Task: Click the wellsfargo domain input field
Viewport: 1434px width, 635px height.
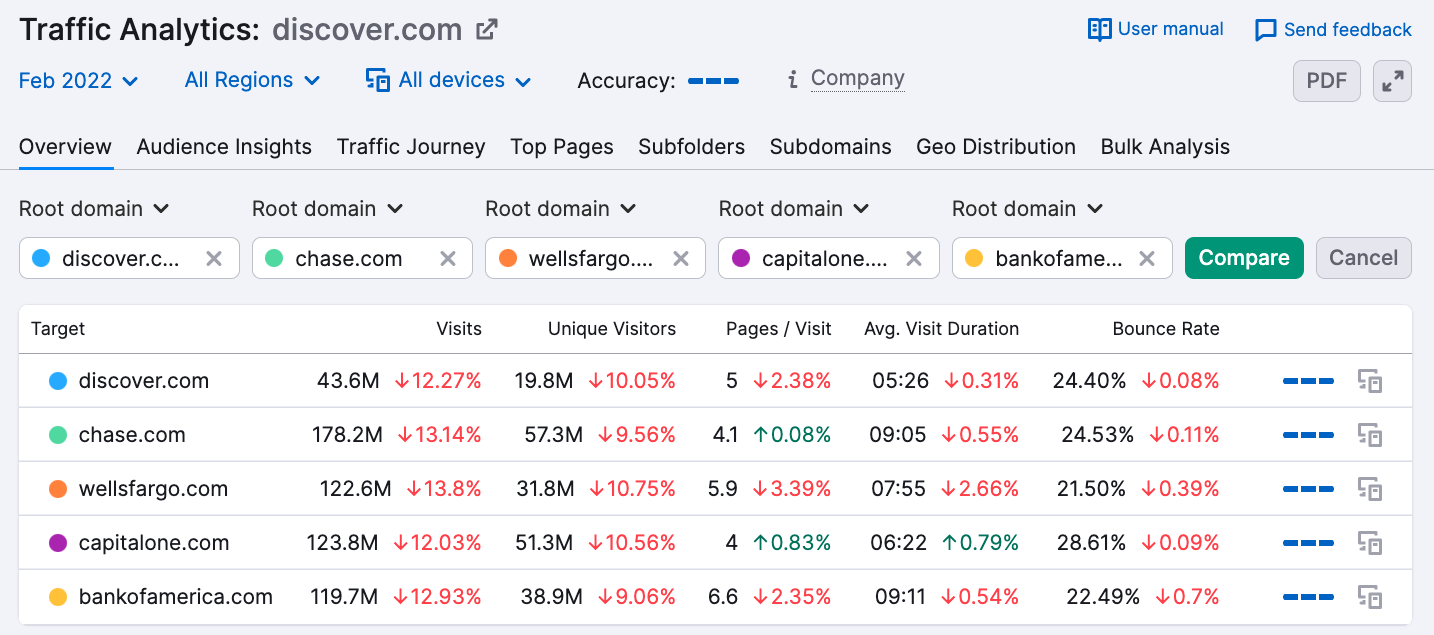Action: (595, 258)
